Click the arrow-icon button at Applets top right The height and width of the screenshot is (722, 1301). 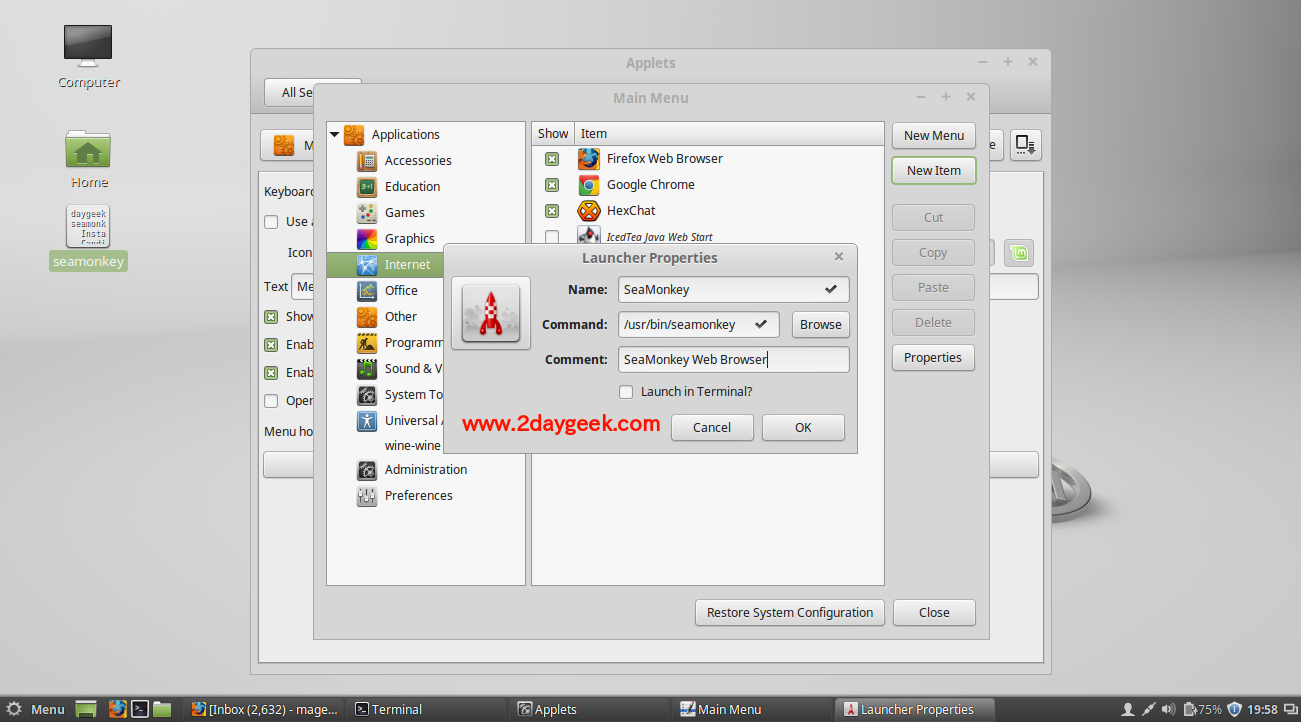[1025, 145]
